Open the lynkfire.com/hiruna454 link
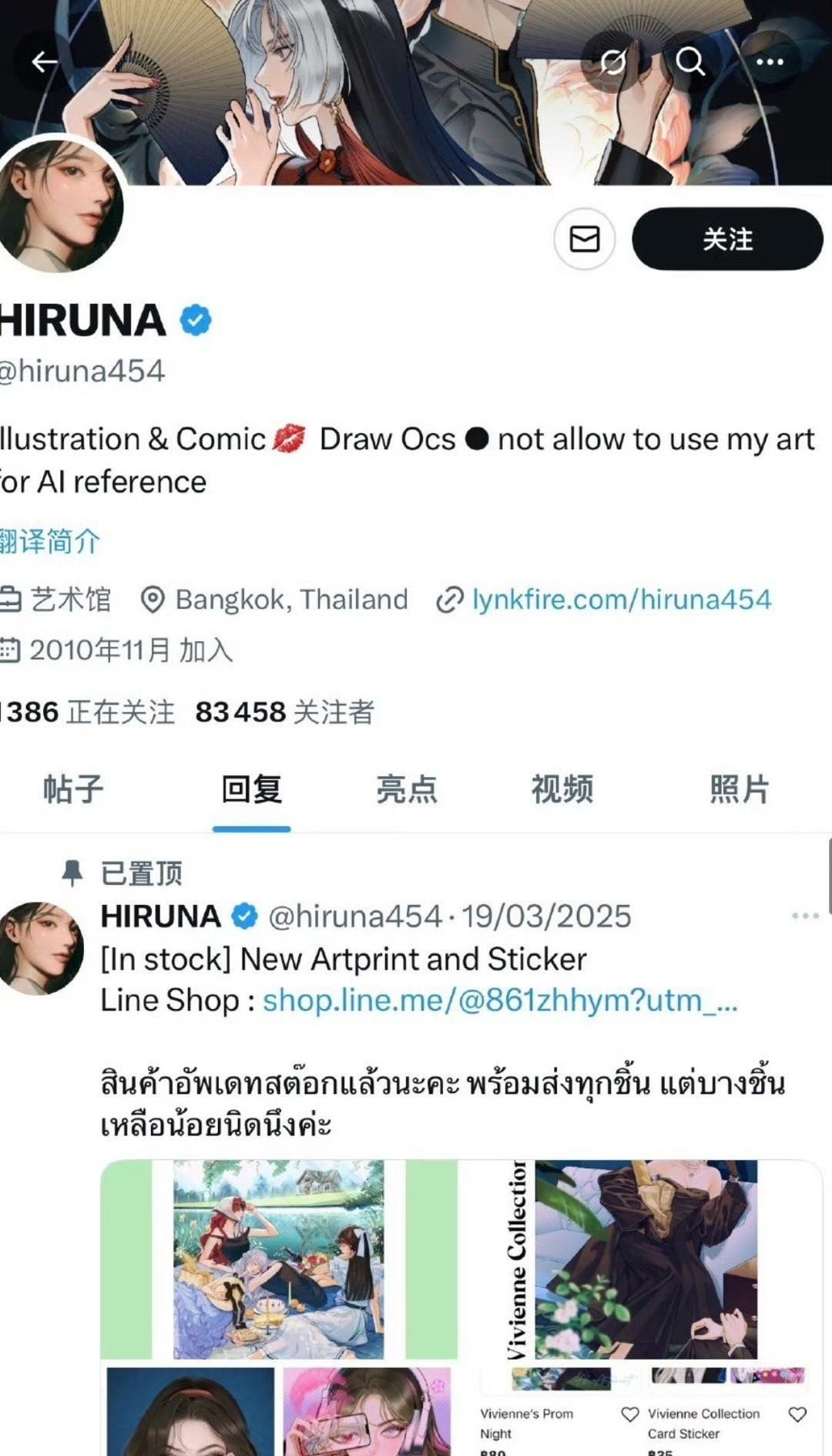The height and width of the screenshot is (1456, 832). [x=621, y=600]
